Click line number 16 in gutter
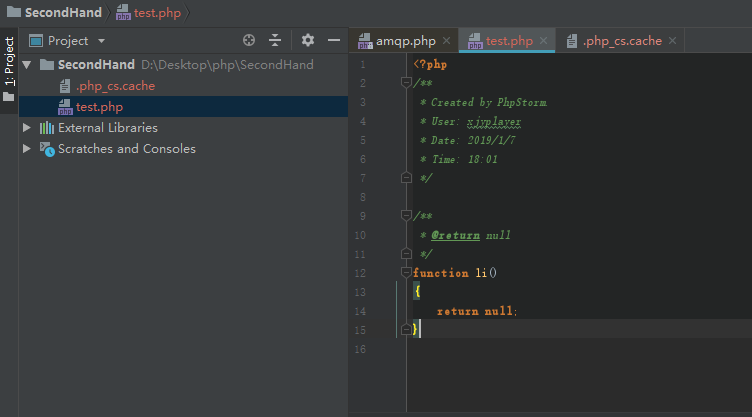Viewport: 752px width, 417px height. (360, 349)
